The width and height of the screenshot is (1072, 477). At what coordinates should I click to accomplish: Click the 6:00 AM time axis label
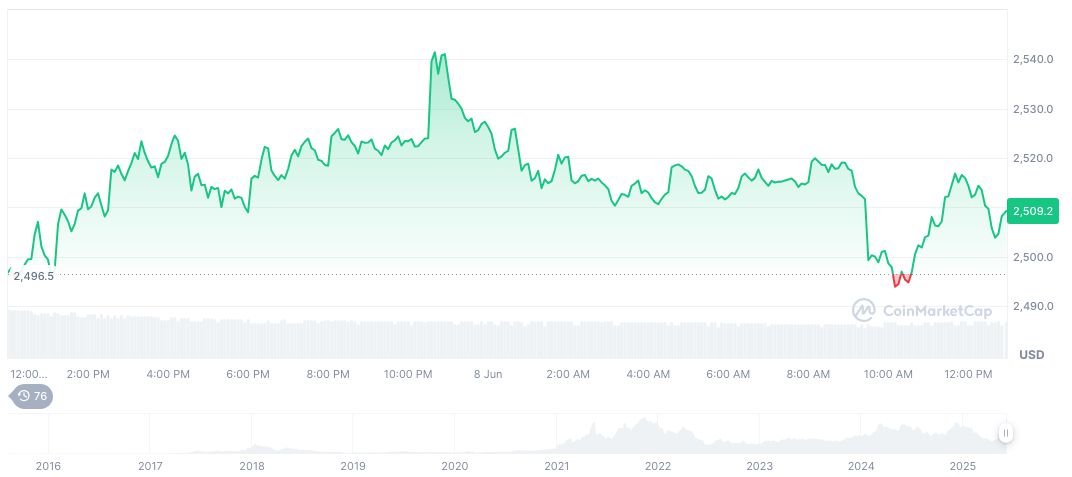[x=727, y=374]
